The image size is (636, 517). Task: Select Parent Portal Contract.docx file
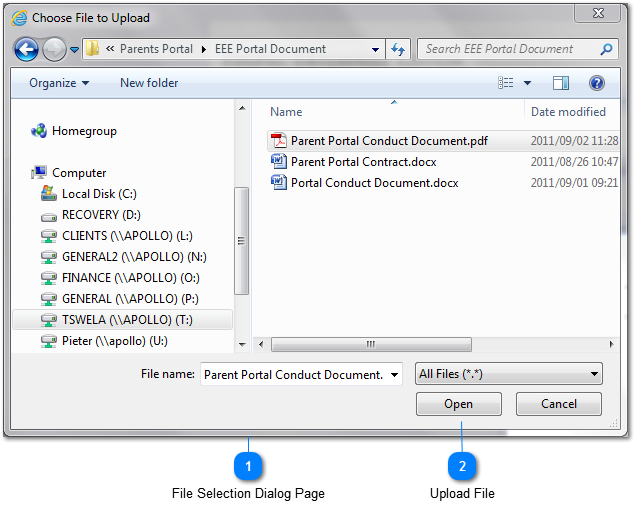[x=363, y=162]
